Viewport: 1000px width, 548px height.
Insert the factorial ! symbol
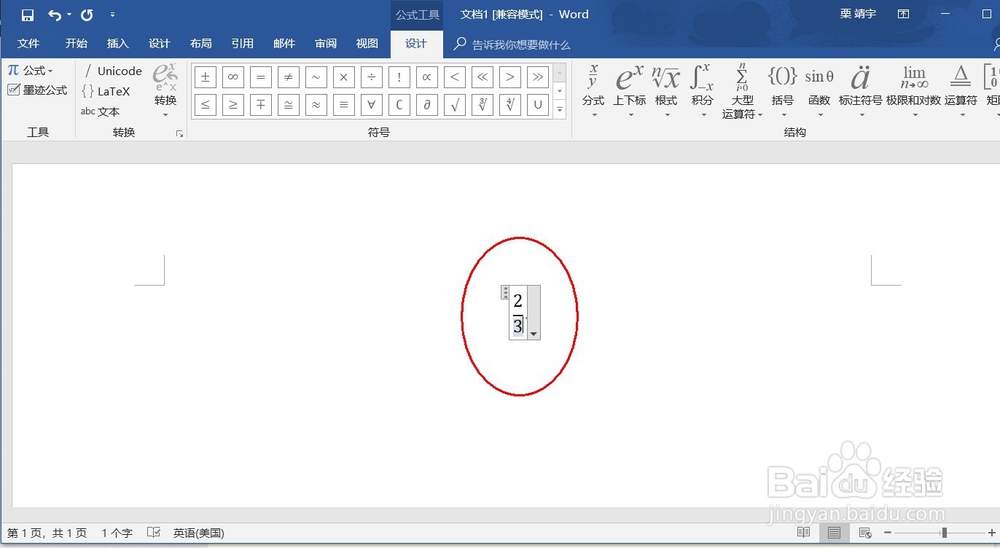(399, 77)
